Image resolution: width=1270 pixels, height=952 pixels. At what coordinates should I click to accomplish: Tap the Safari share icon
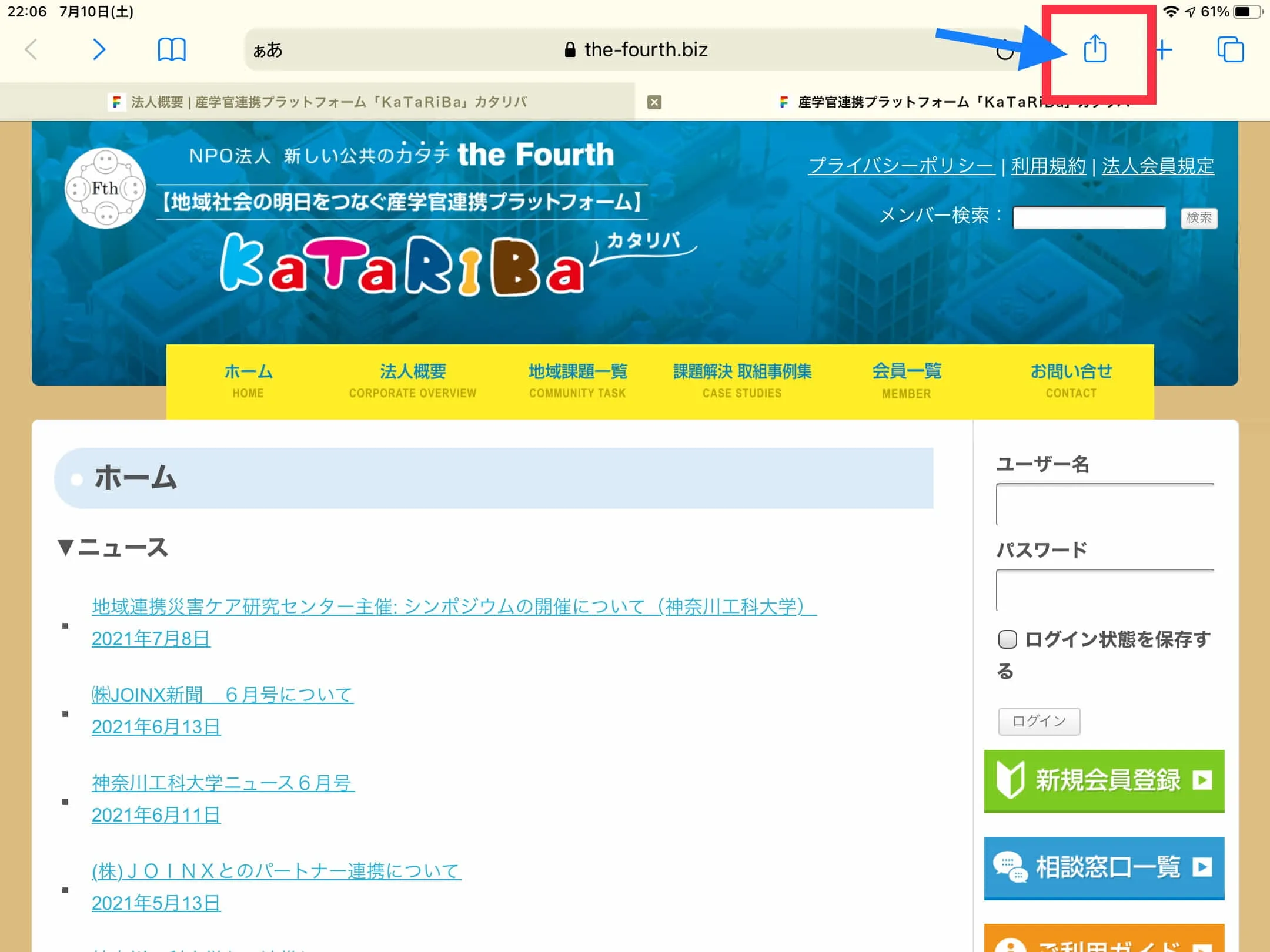click(x=1095, y=49)
